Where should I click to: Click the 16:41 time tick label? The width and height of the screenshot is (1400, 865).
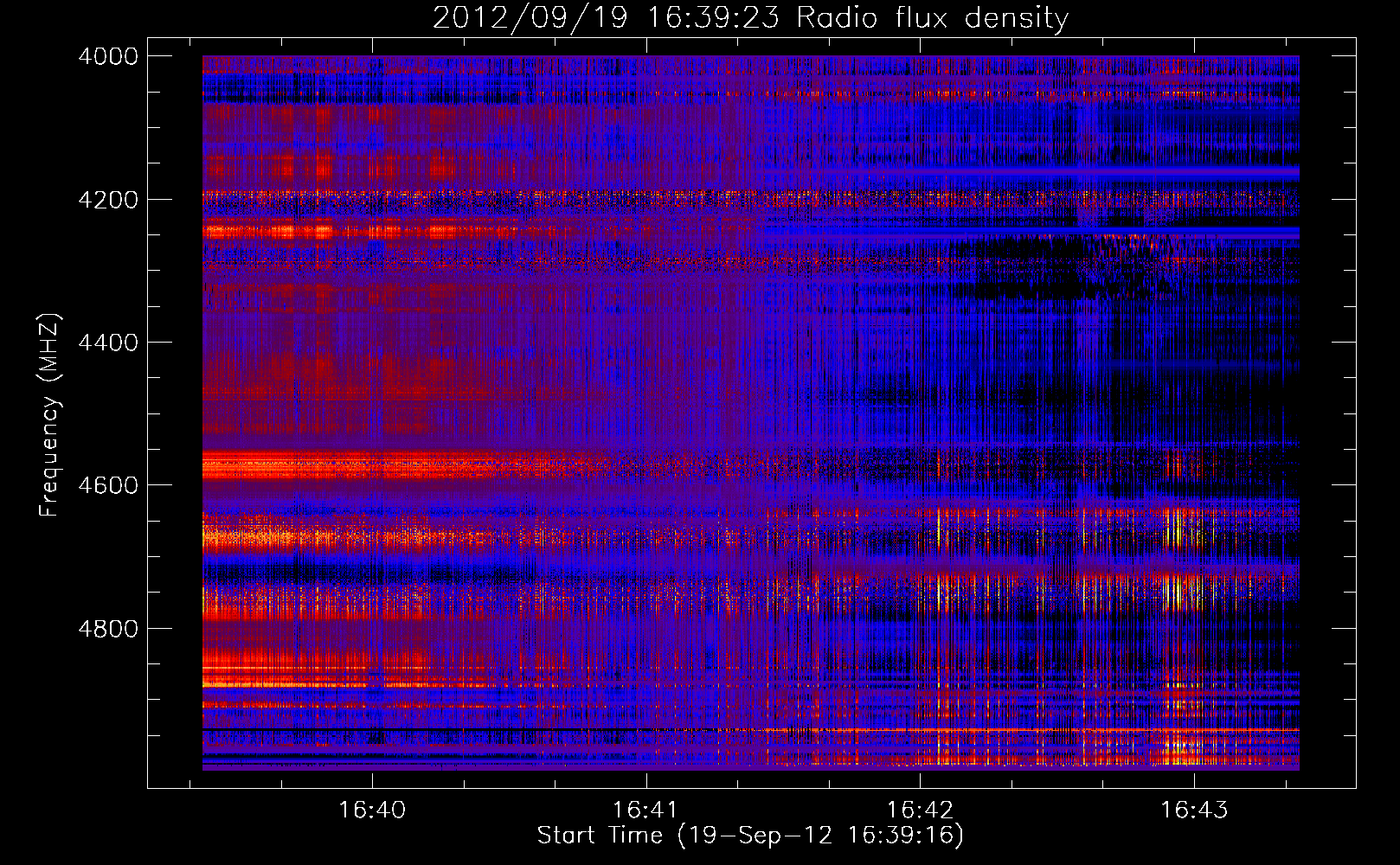pos(645,811)
